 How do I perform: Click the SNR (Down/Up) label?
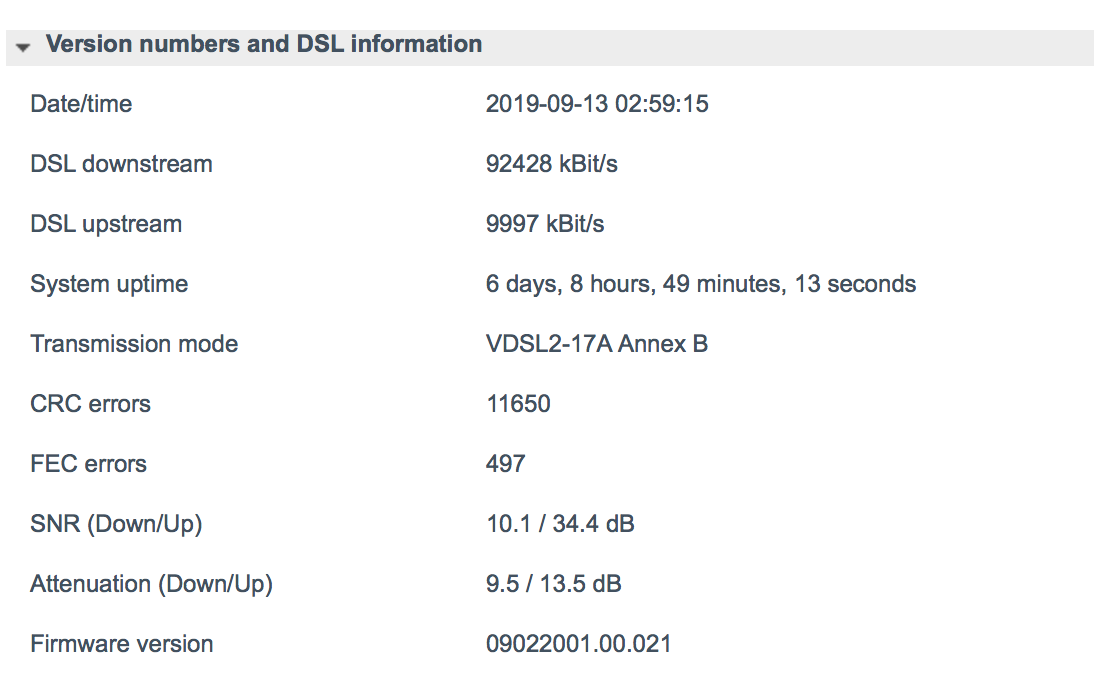click(x=116, y=524)
